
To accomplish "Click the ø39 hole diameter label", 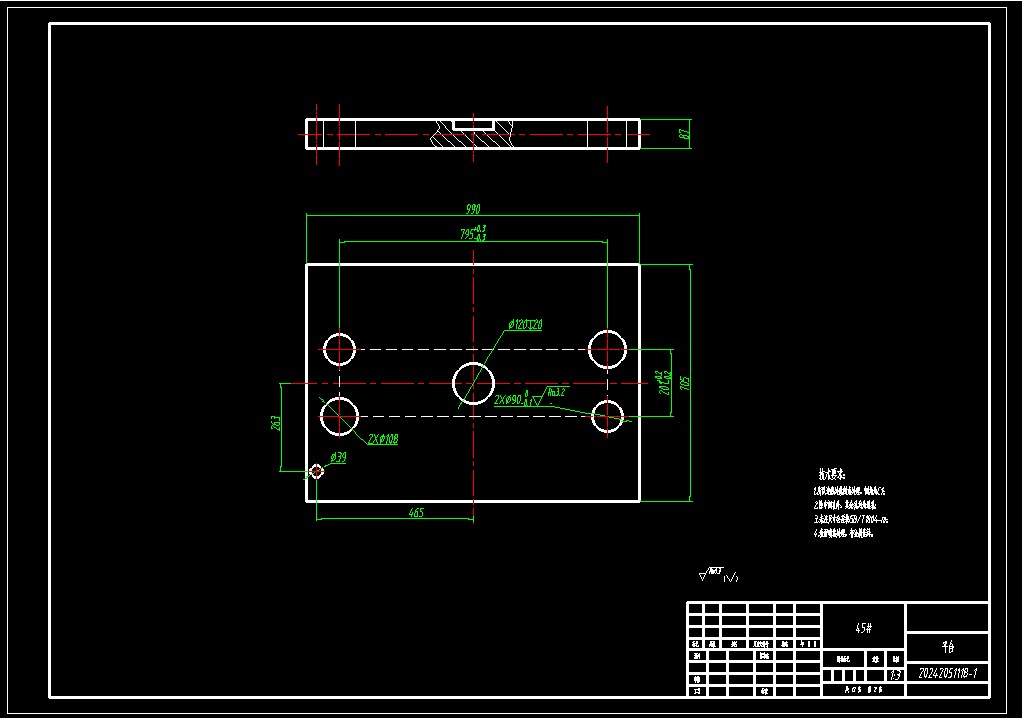I will tap(338, 457).
